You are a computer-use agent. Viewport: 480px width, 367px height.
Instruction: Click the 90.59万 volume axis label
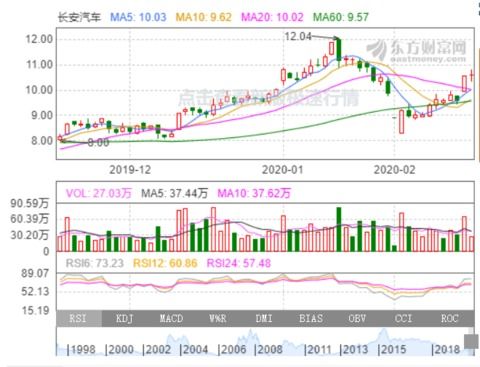pyautogui.click(x=30, y=203)
